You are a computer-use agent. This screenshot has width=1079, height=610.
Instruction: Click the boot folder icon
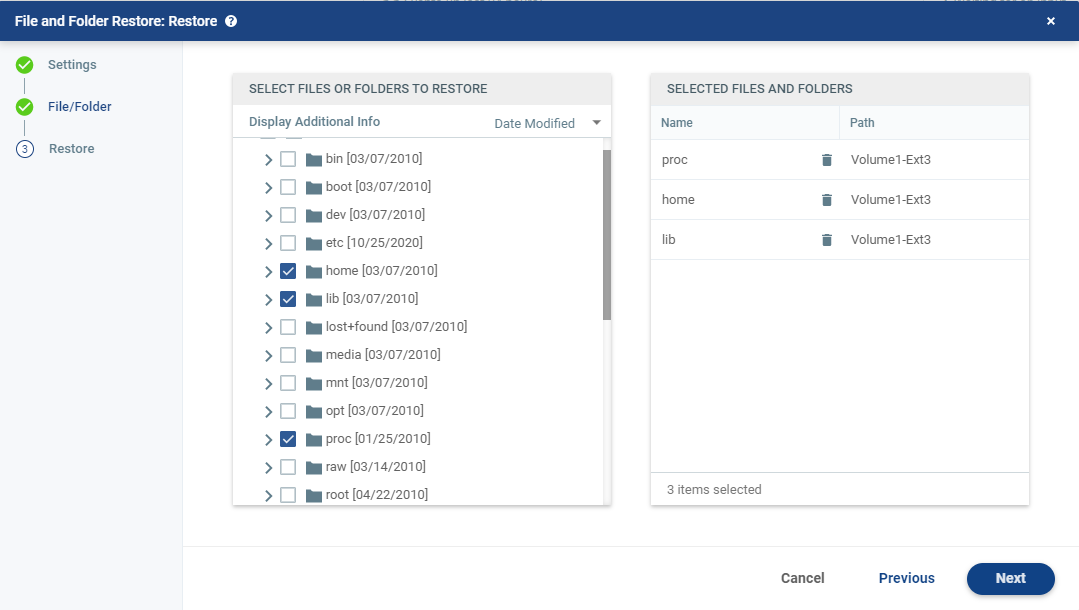[314, 187]
